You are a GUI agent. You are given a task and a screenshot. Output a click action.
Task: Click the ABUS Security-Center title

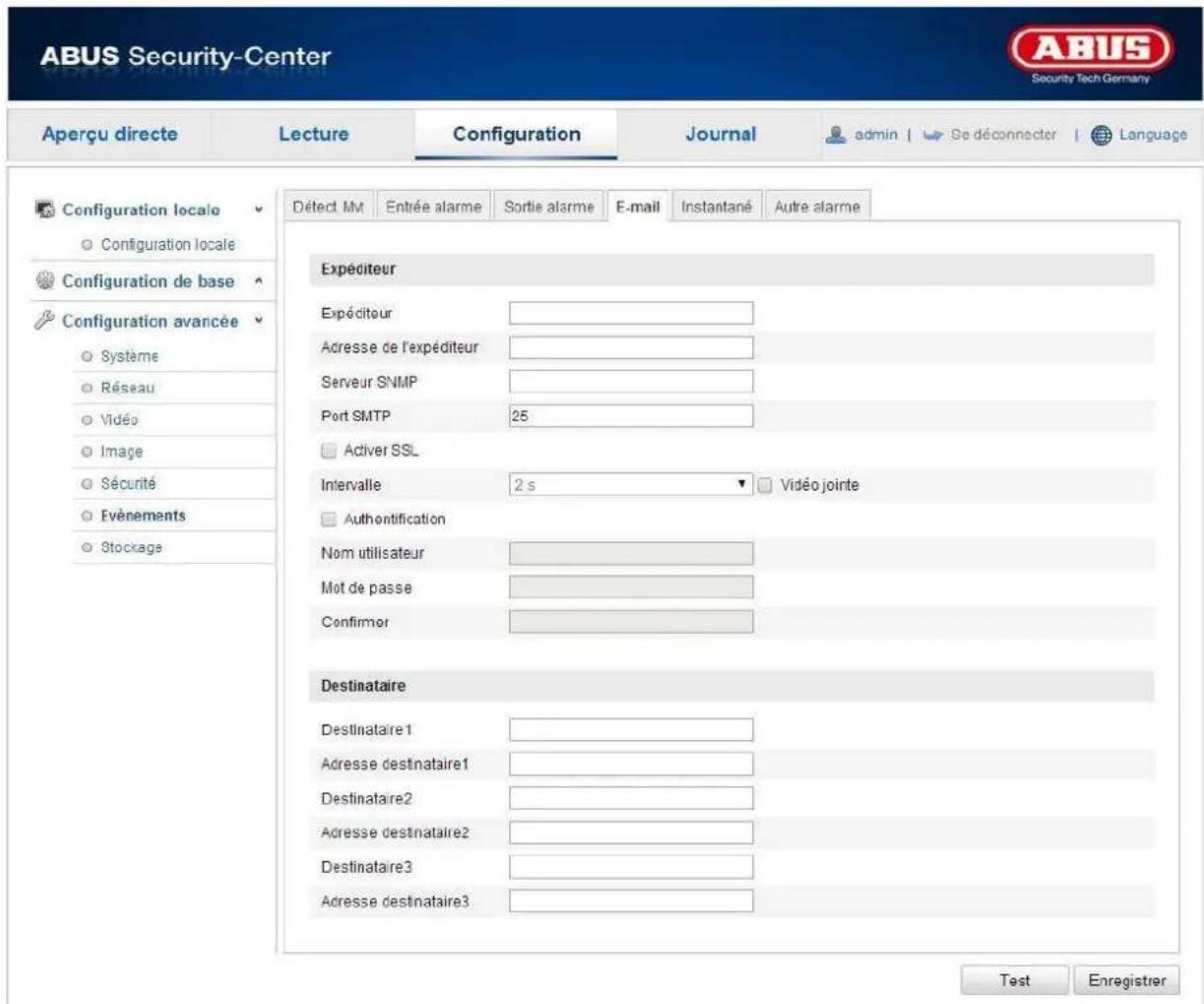185,56
